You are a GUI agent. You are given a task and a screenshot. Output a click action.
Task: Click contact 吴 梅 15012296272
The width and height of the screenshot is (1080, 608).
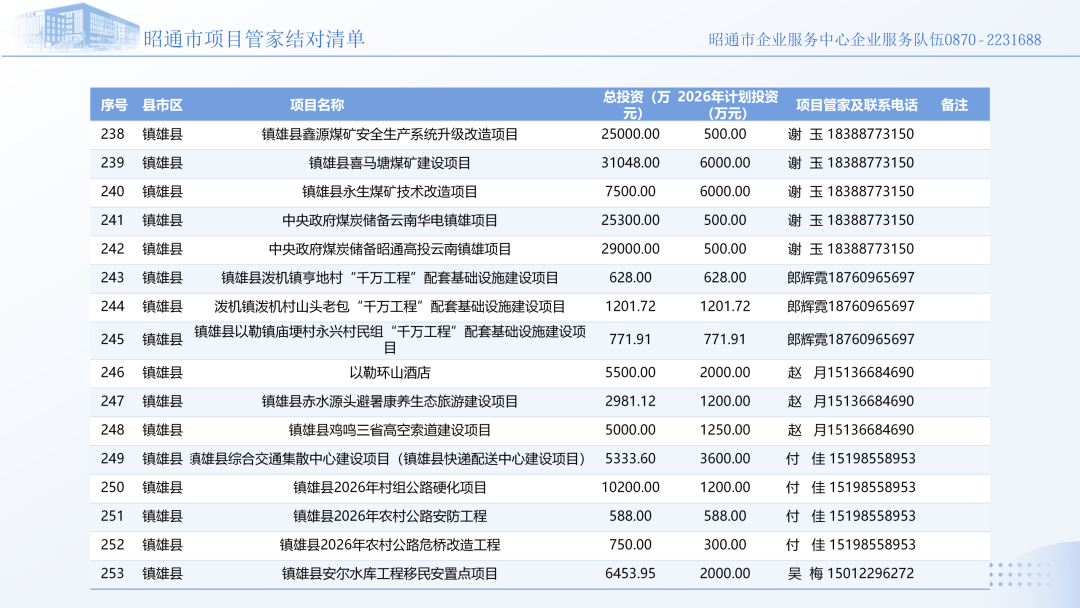click(851, 574)
